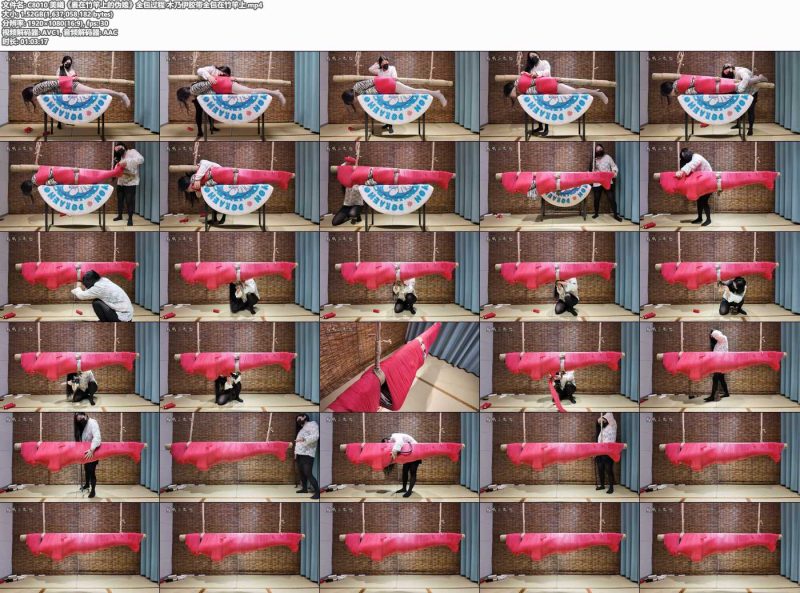
Task: Select the first thumbnail in the top row
Action: click(80, 95)
